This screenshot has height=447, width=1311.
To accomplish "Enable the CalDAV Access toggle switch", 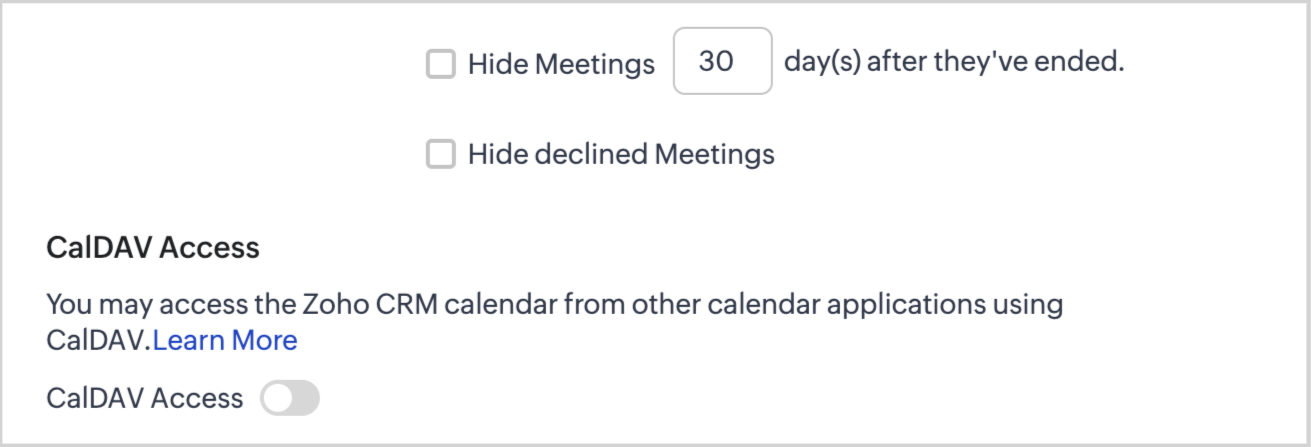I will pyautogui.click(x=290, y=398).
